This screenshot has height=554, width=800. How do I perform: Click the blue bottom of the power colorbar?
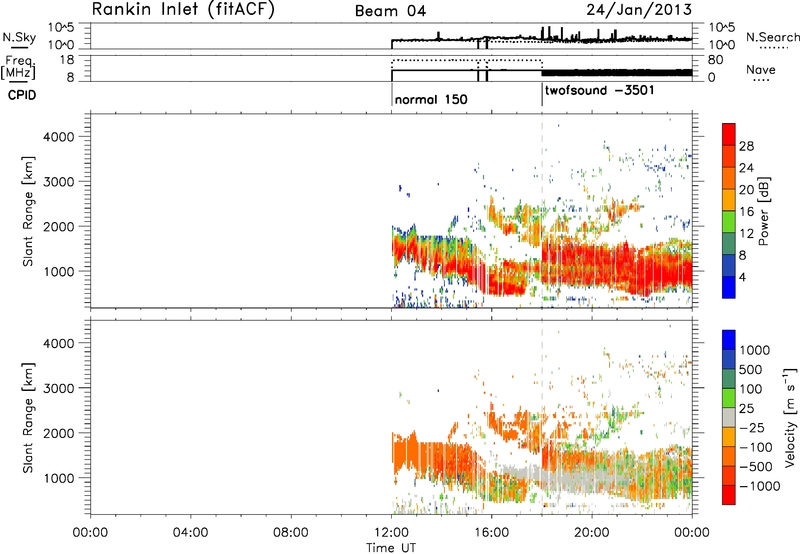(729, 287)
